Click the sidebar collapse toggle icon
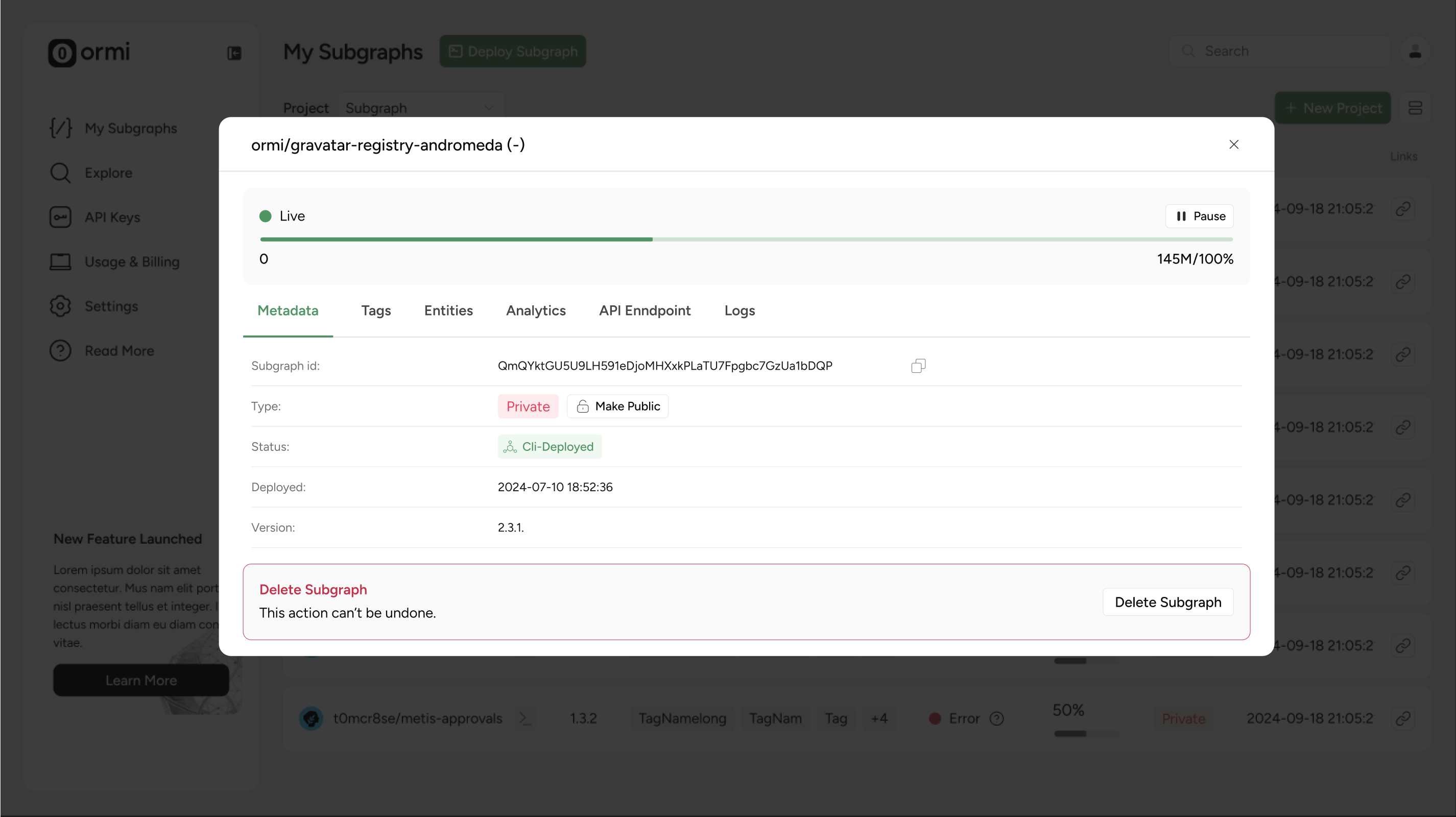This screenshot has width=1456, height=817. click(x=234, y=51)
